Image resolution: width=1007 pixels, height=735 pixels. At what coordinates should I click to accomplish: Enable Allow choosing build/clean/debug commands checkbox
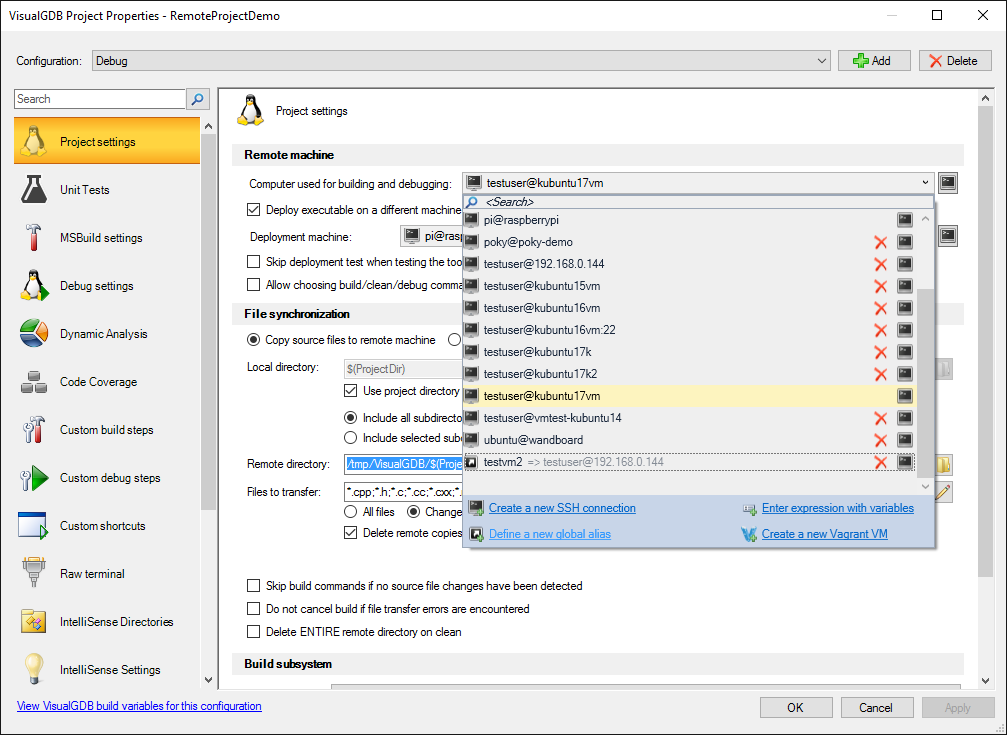click(254, 285)
